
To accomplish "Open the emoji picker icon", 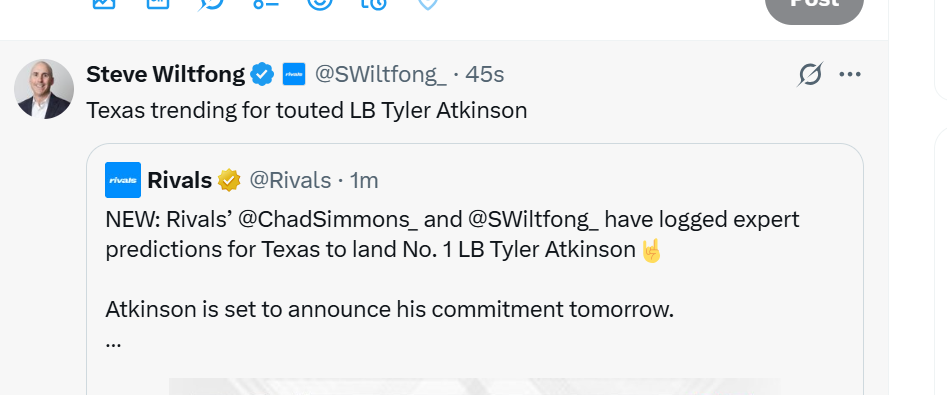I will (320, 2).
